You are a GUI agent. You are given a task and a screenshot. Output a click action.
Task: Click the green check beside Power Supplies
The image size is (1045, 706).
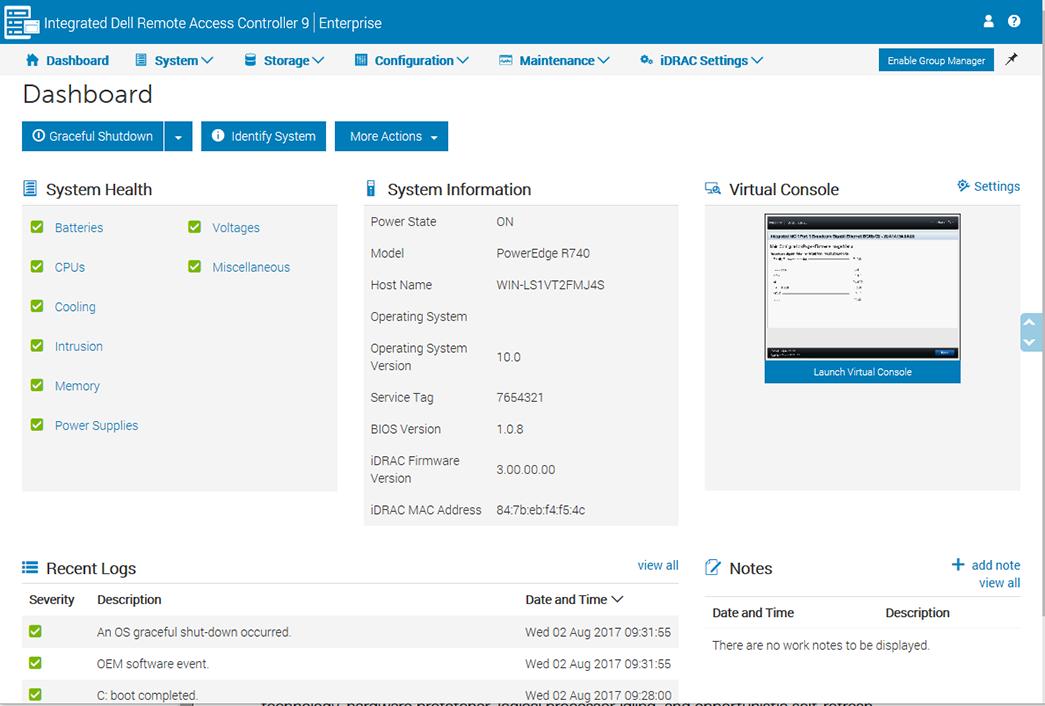37,425
